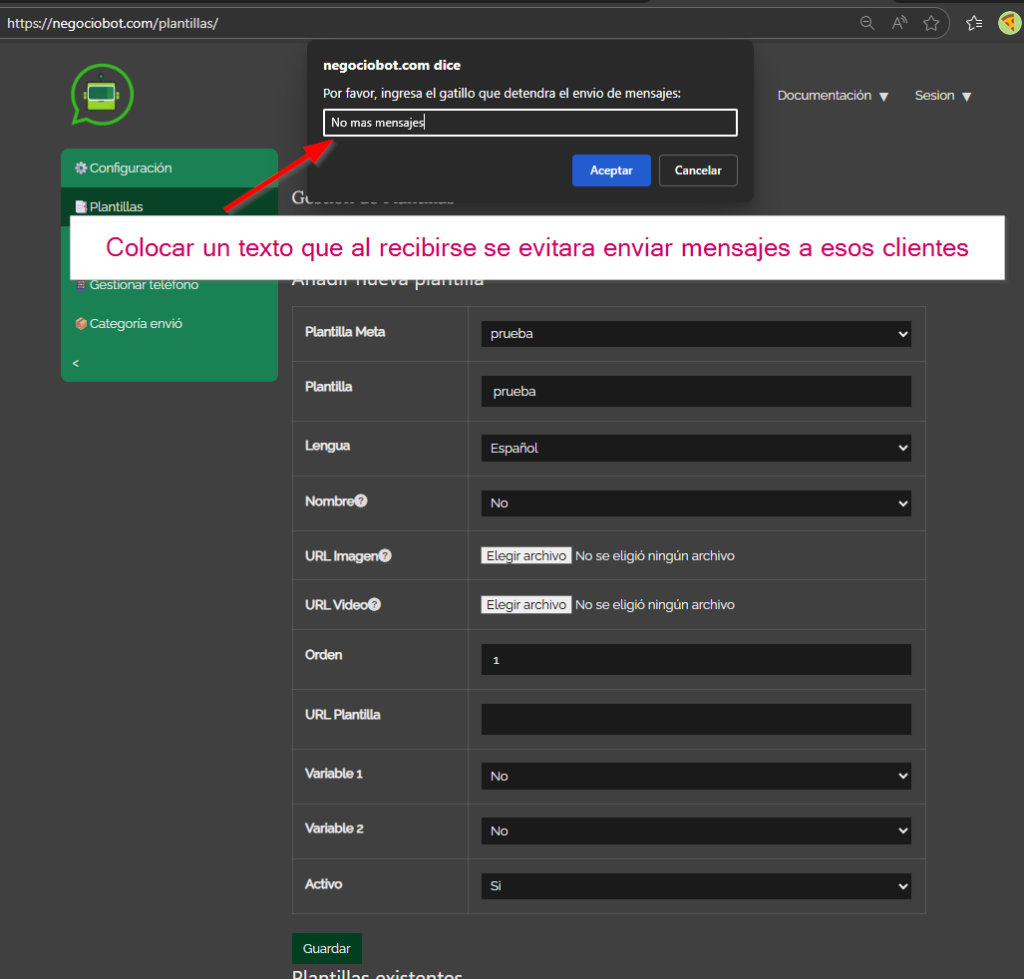Collapse the sidebar with the < arrow
This screenshot has width=1024, height=979.
76,363
